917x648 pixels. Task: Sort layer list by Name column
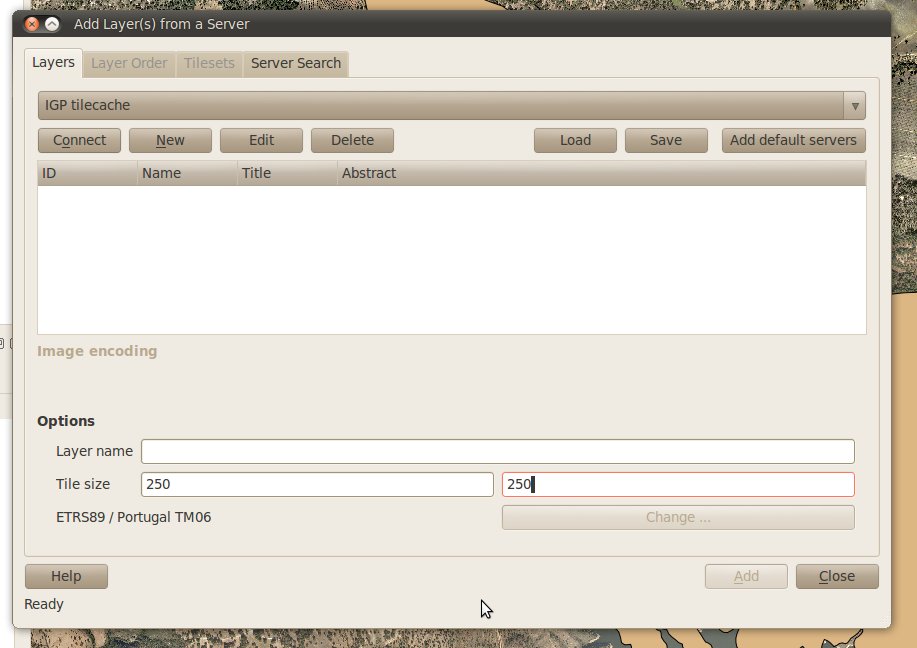(187, 173)
